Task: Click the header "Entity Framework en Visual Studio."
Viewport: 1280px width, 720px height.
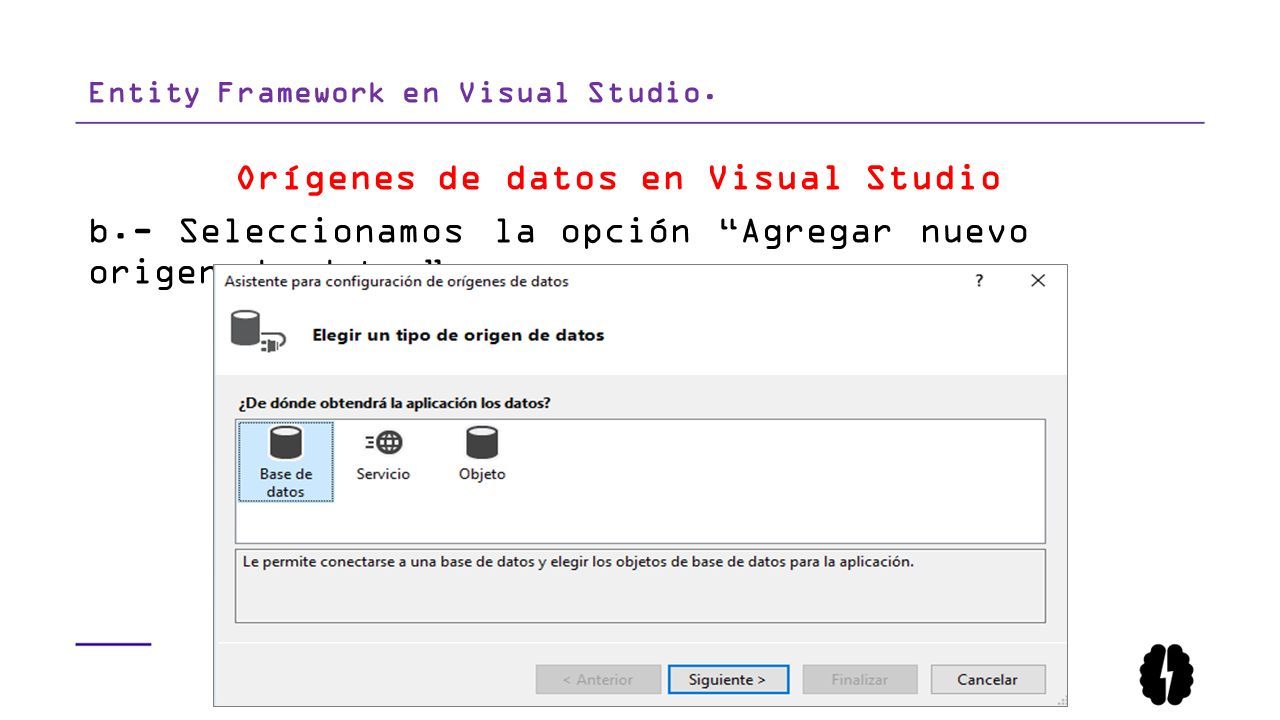Action: coord(402,93)
